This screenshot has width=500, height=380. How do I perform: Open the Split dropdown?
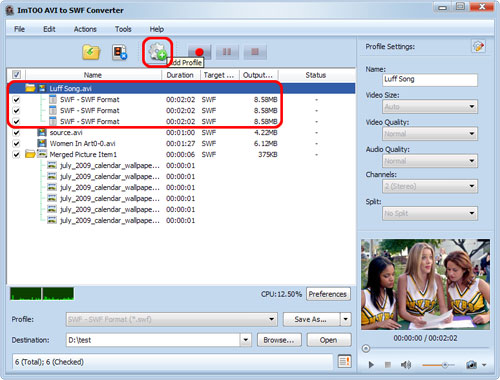(430, 213)
